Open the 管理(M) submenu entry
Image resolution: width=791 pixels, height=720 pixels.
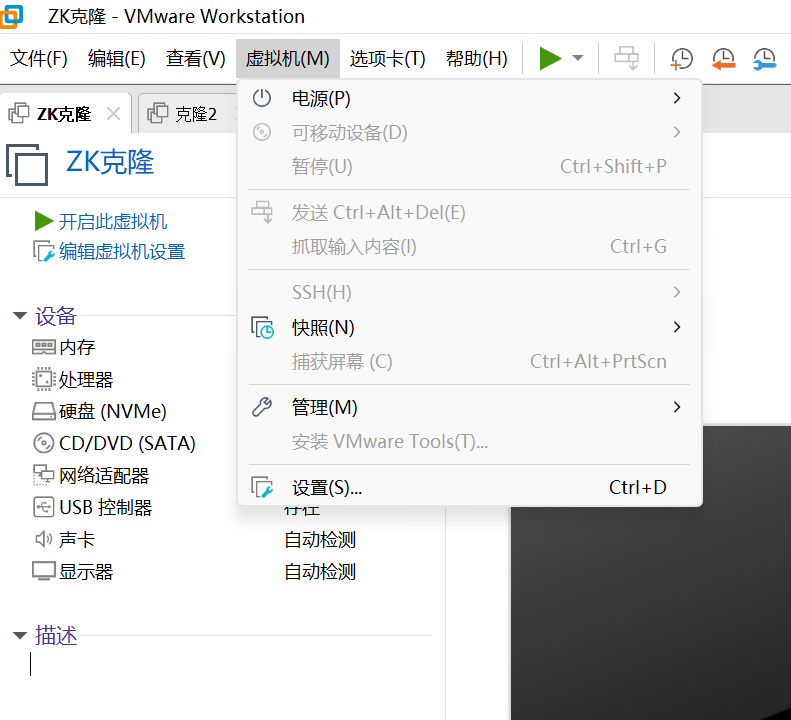click(x=470, y=407)
